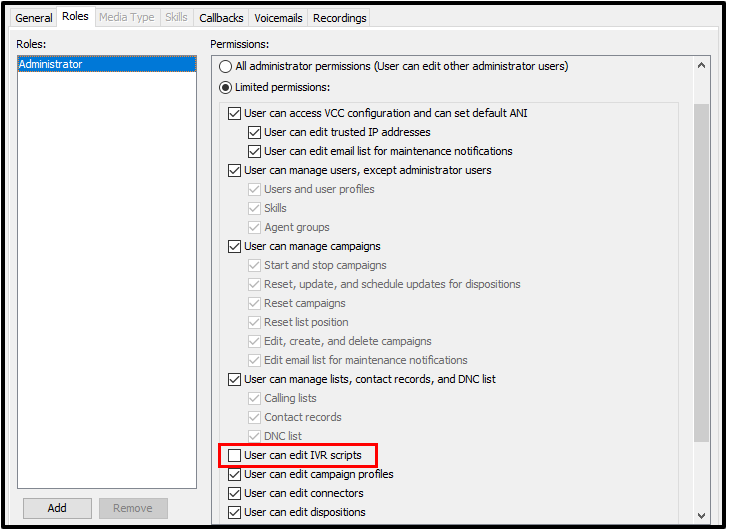The image size is (729, 532).
Task: Uncheck User can manage campaigns
Action: [x=235, y=247]
